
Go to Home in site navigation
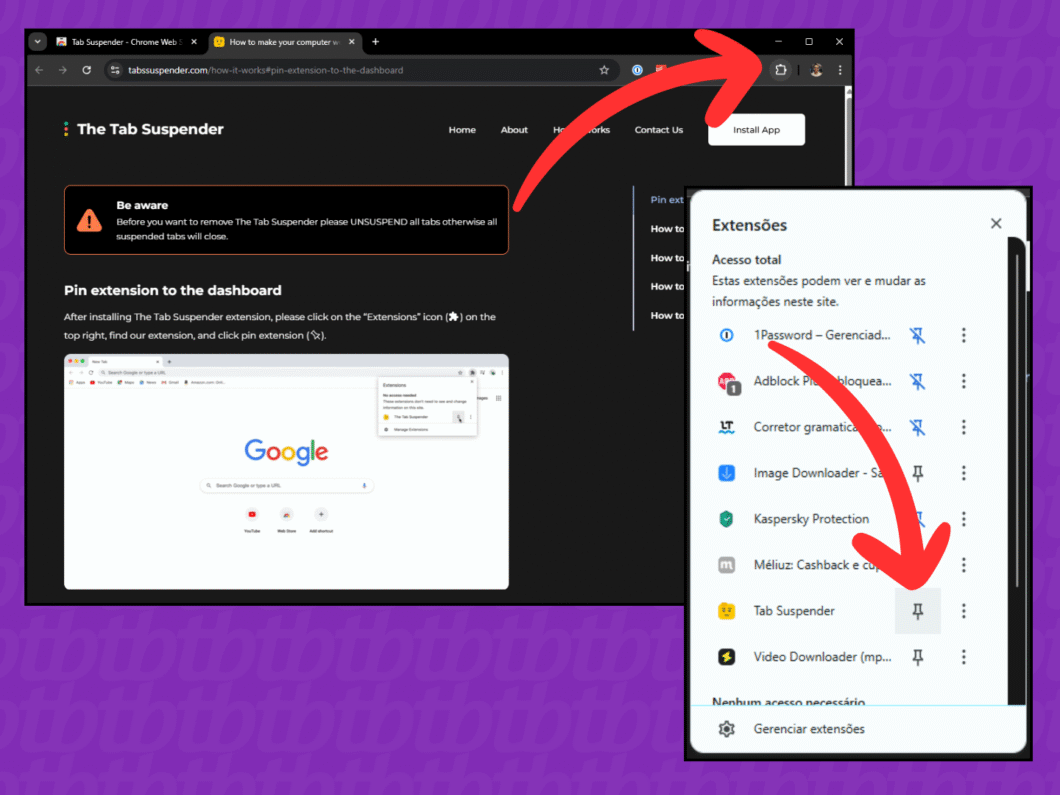coord(462,130)
